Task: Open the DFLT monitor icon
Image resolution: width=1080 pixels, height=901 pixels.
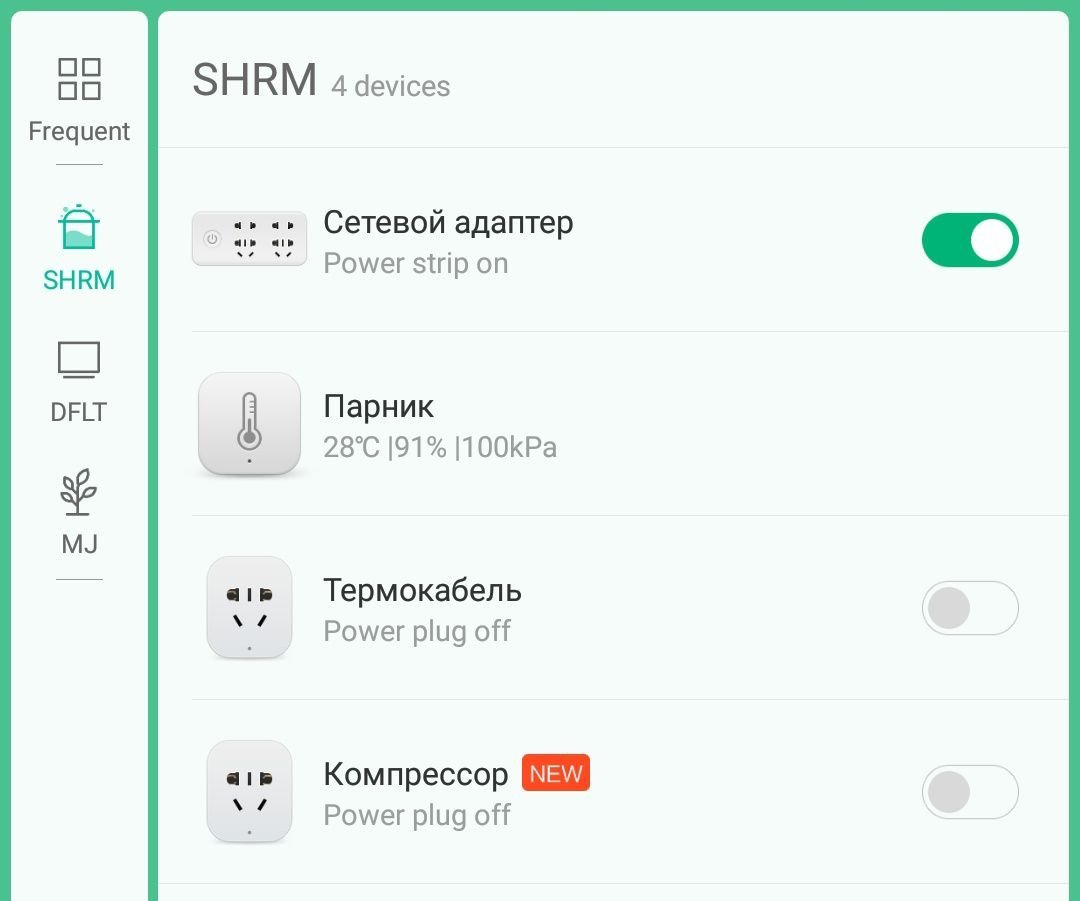Action: coord(79,360)
